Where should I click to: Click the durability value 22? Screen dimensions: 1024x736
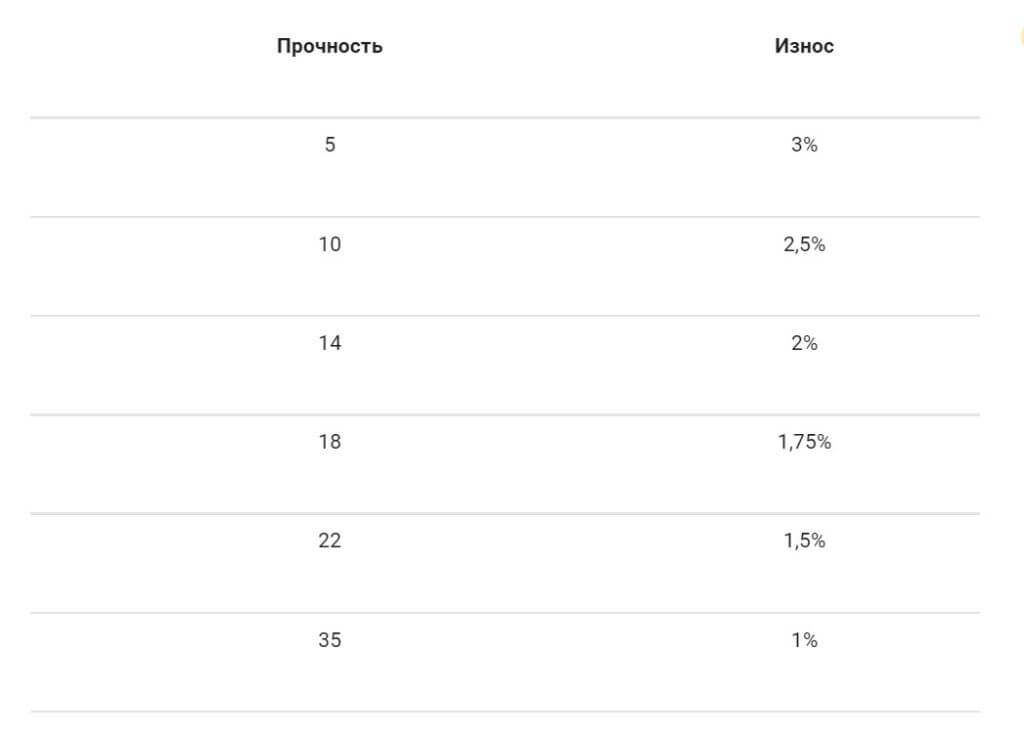point(330,541)
